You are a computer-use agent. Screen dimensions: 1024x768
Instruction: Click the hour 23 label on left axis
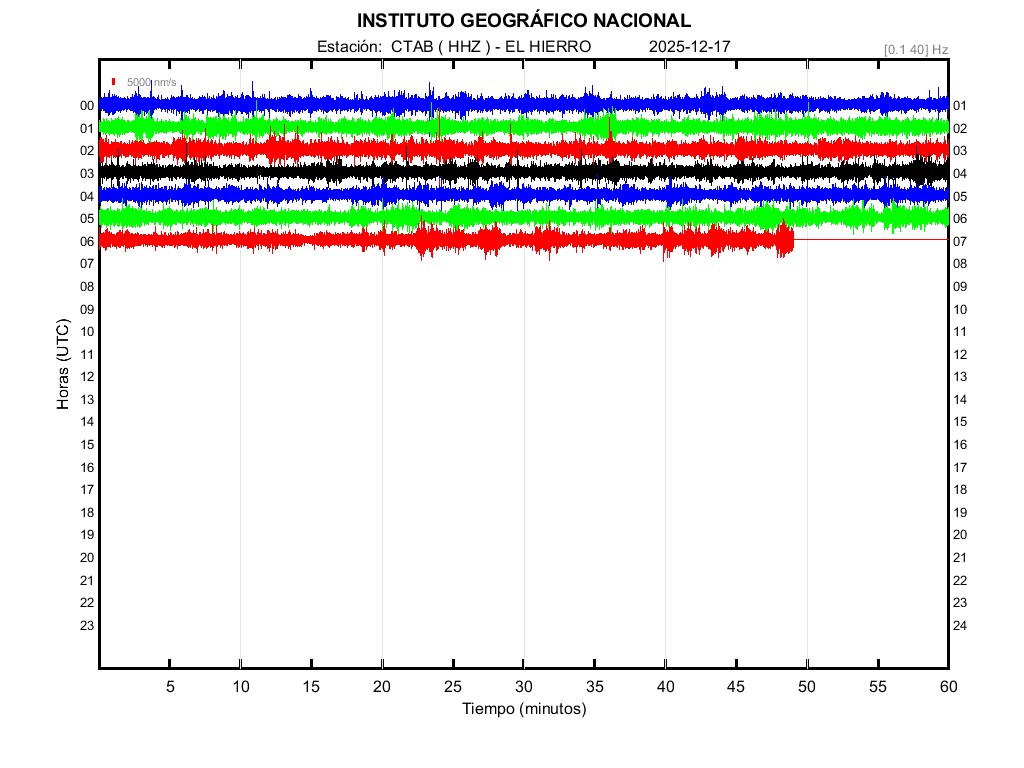[87, 626]
